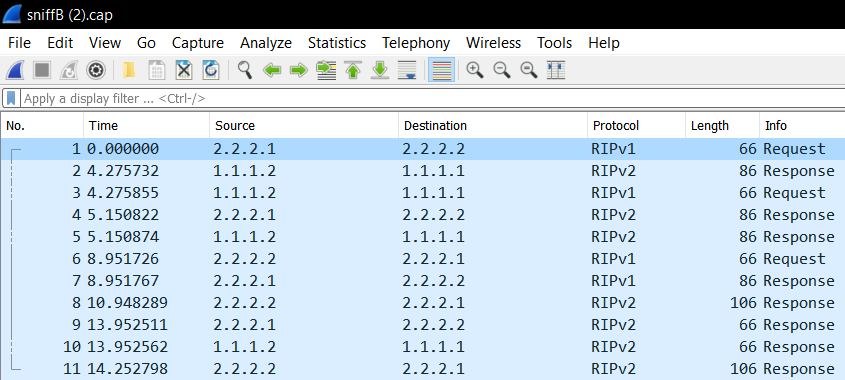Image resolution: width=845 pixels, height=380 pixels.
Task: Reload this capture file icon
Action: 211,70
